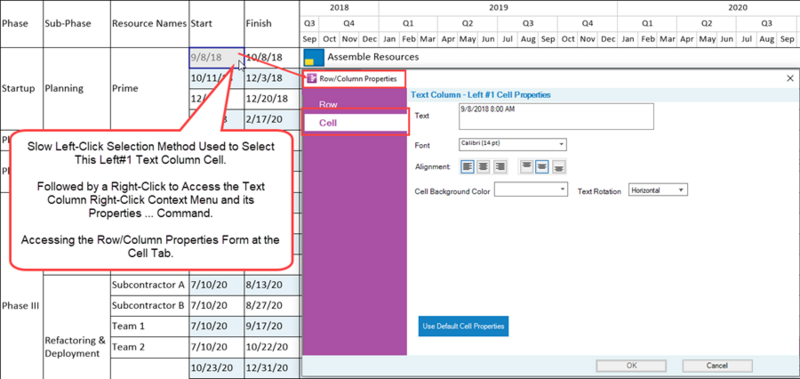This screenshot has width=800, height=379.
Task: Select the Sub-Phase column header
Action: click(x=77, y=23)
